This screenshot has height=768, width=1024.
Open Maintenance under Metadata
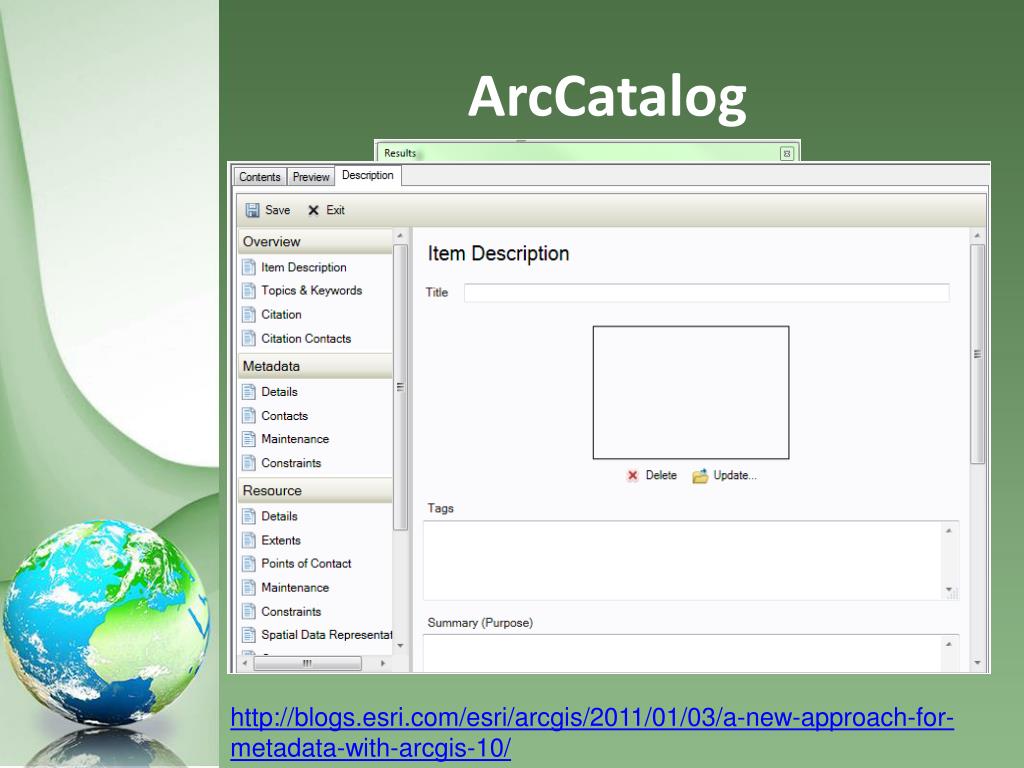click(x=295, y=439)
